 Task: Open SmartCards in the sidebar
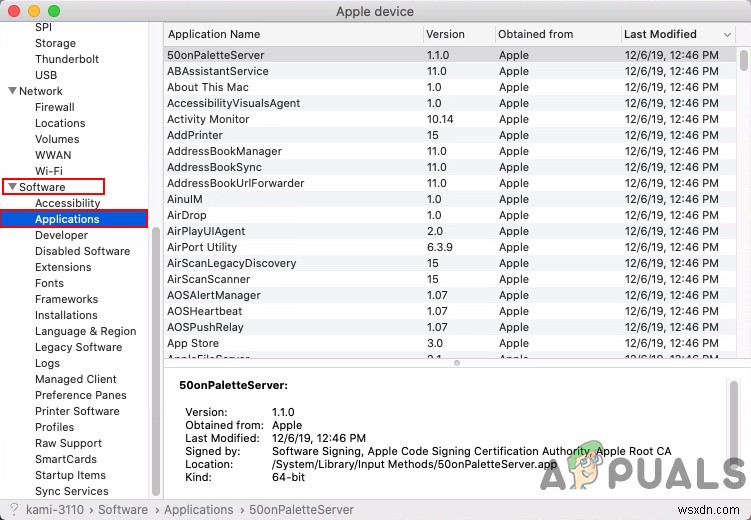(x=66, y=459)
